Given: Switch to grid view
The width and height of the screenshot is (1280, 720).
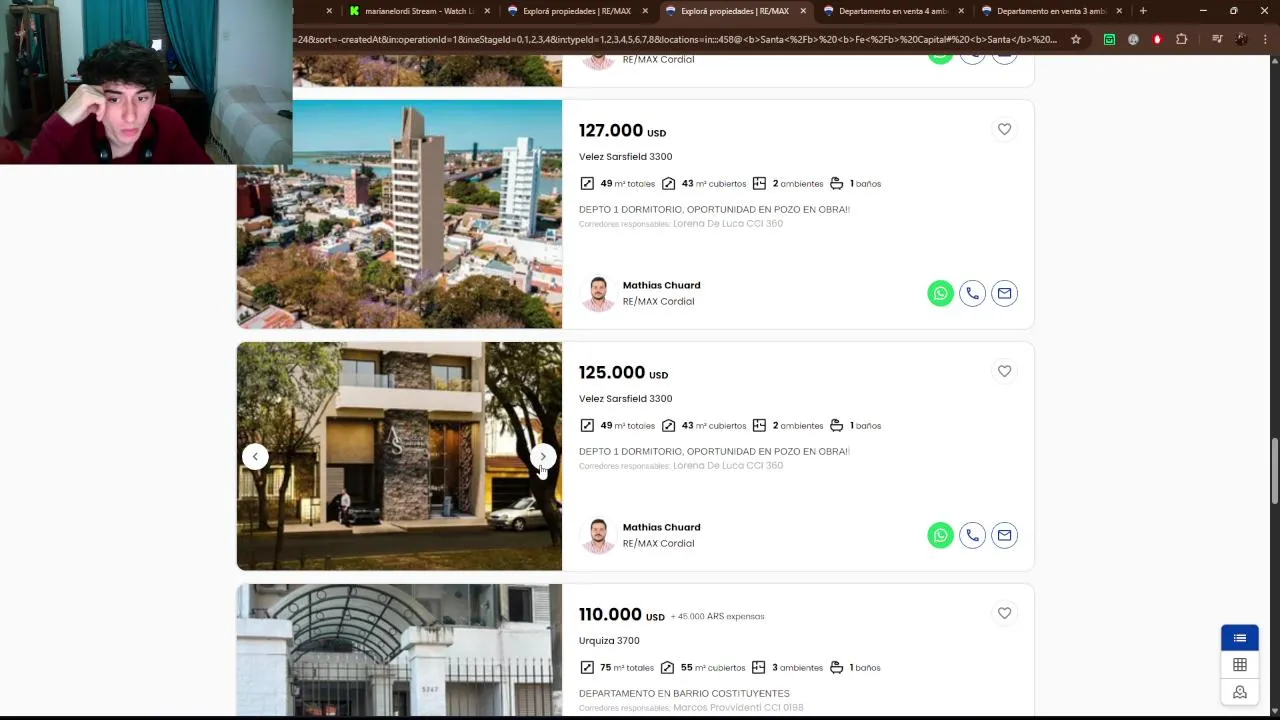Looking at the screenshot, I should coord(1239,665).
